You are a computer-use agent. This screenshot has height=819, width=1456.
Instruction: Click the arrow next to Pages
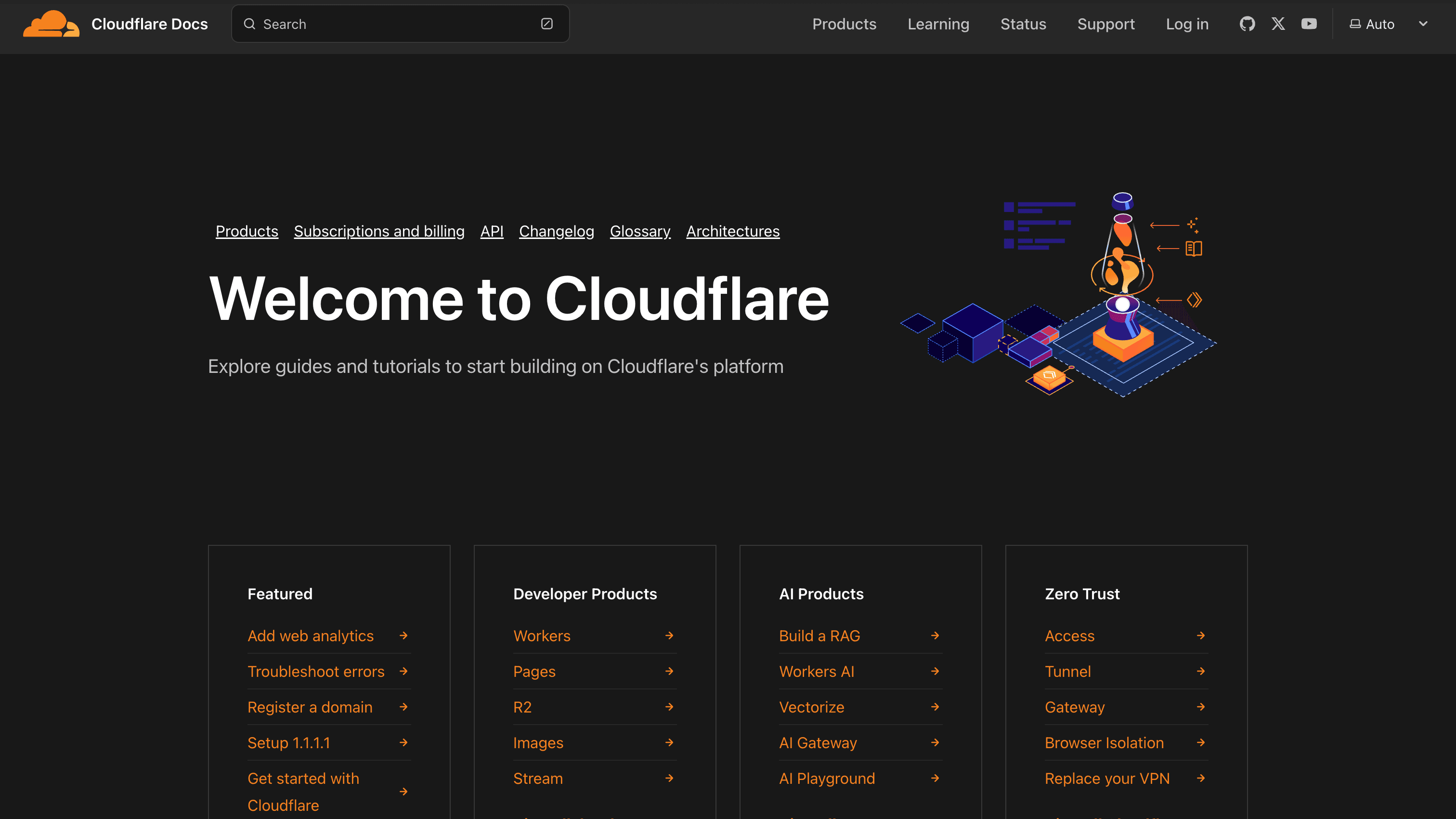pyautogui.click(x=669, y=672)
